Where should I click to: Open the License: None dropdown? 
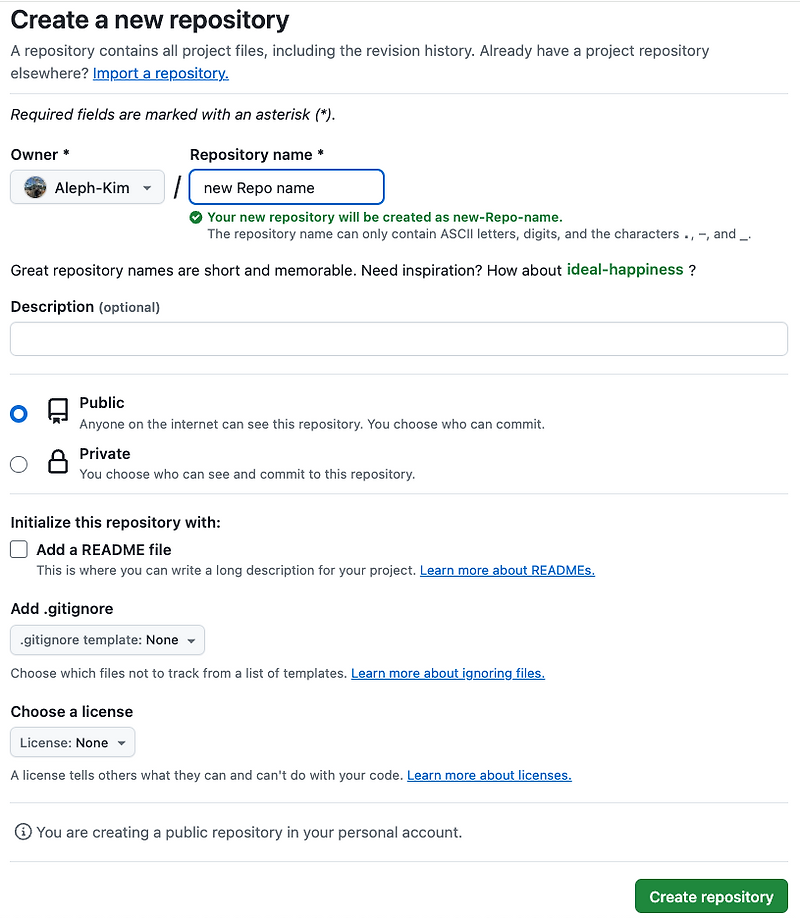pyautogui.click(x=73, y=743)
